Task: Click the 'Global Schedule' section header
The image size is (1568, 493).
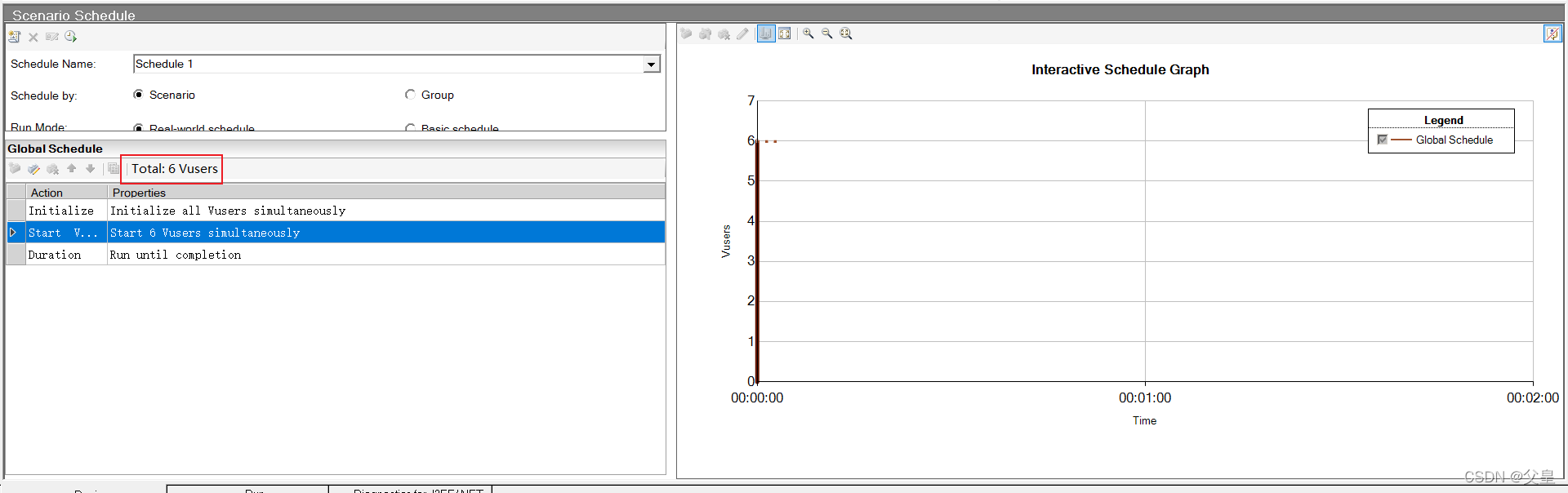Action: click(55, 149)
